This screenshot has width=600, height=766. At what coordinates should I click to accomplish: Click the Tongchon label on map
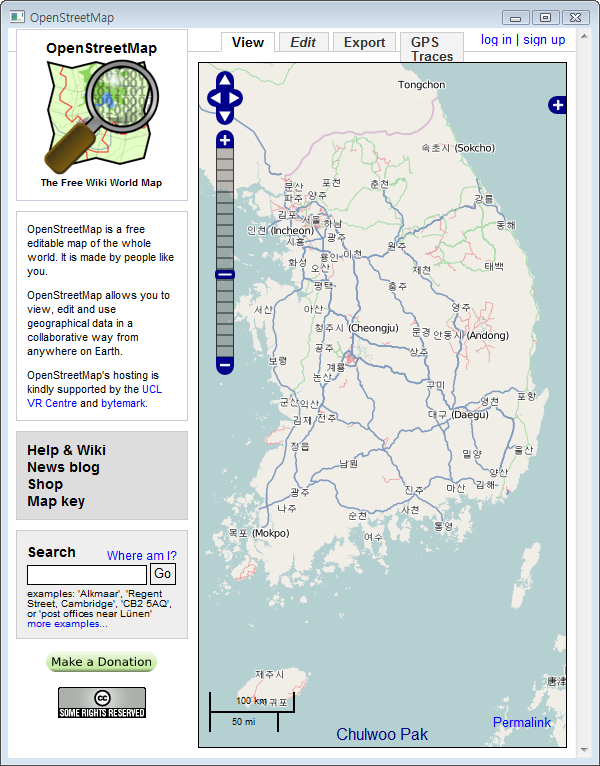tap(422, 85)
